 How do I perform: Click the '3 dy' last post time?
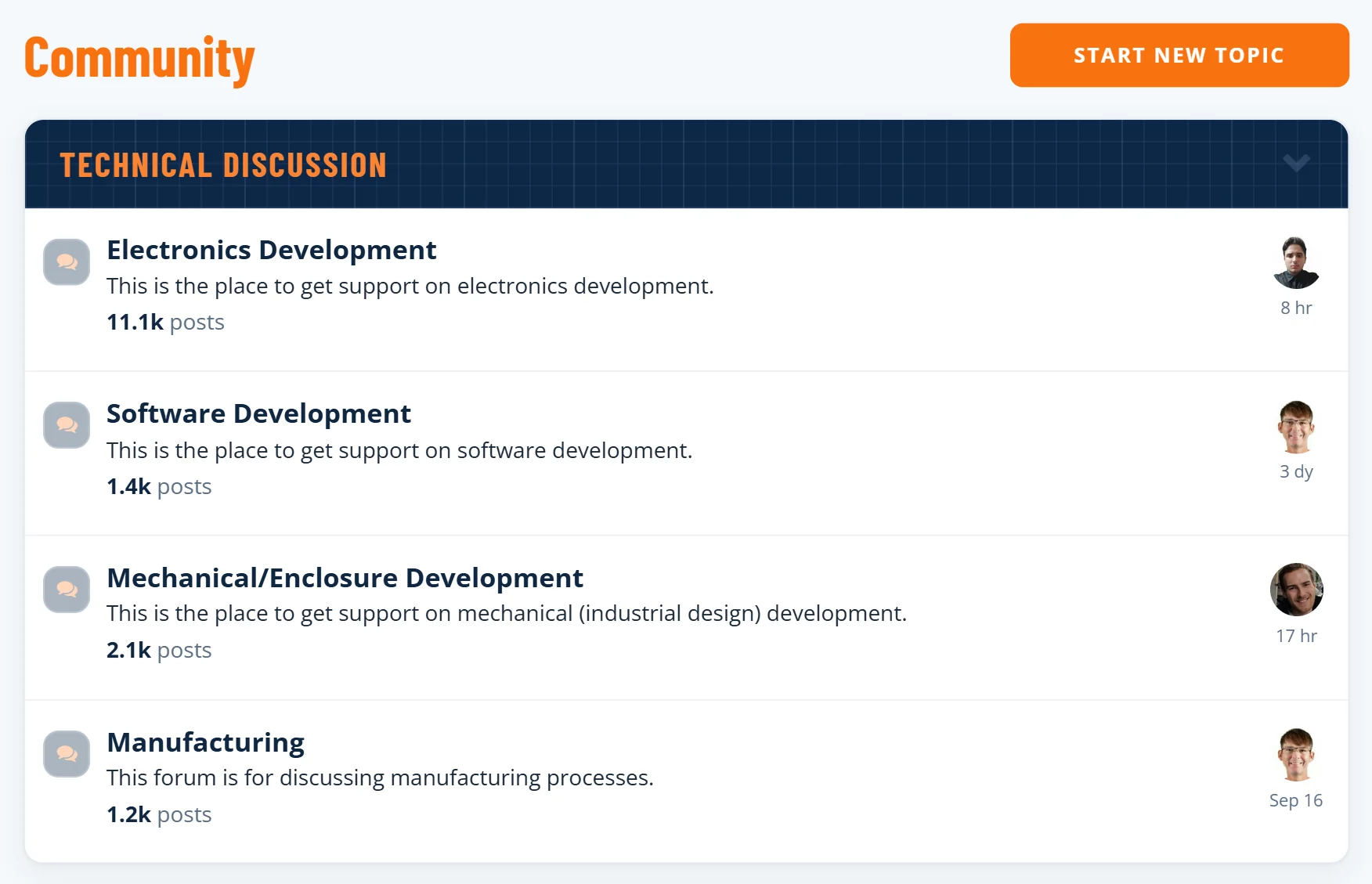1296,471
